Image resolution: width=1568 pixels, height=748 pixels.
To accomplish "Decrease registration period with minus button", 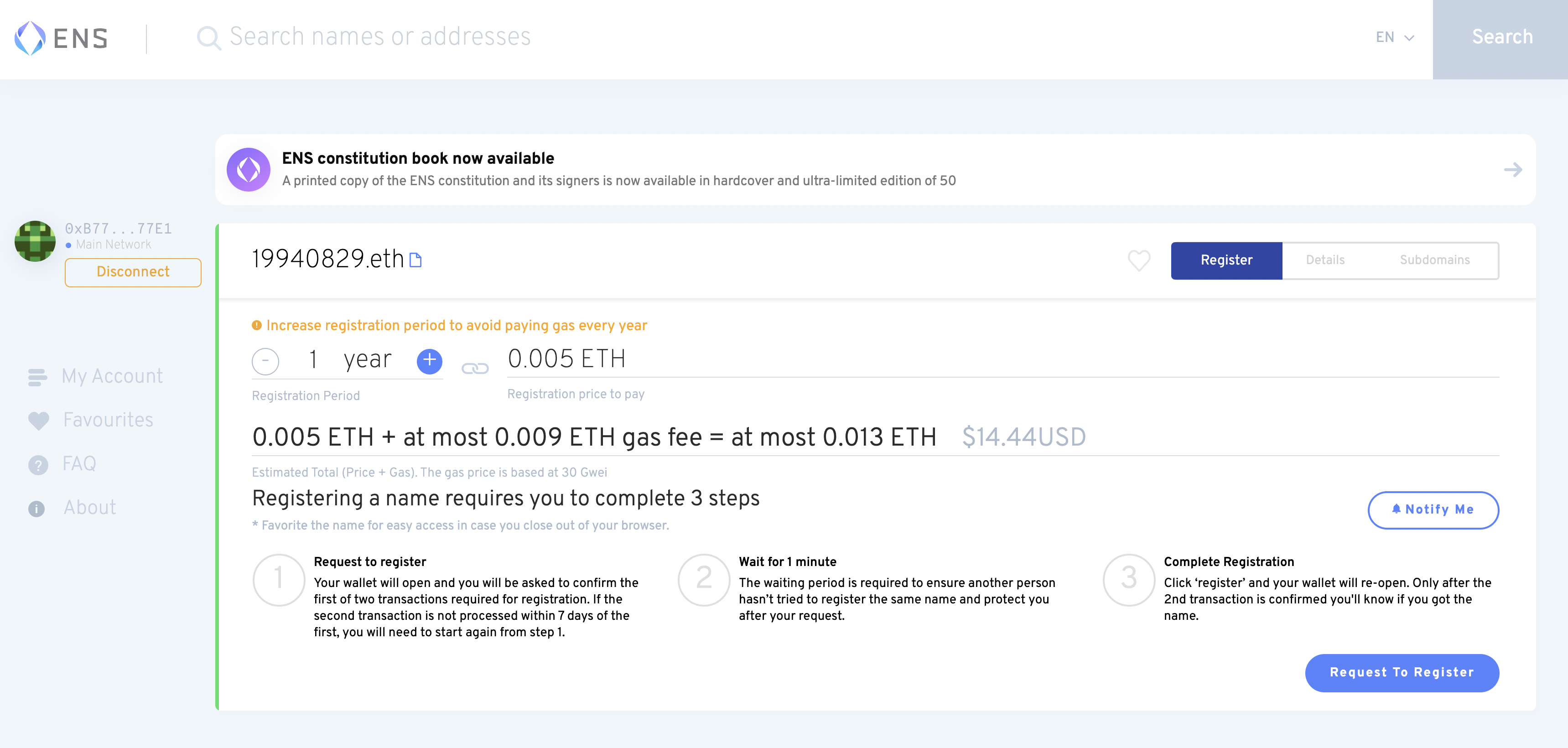I will [265, 361].
